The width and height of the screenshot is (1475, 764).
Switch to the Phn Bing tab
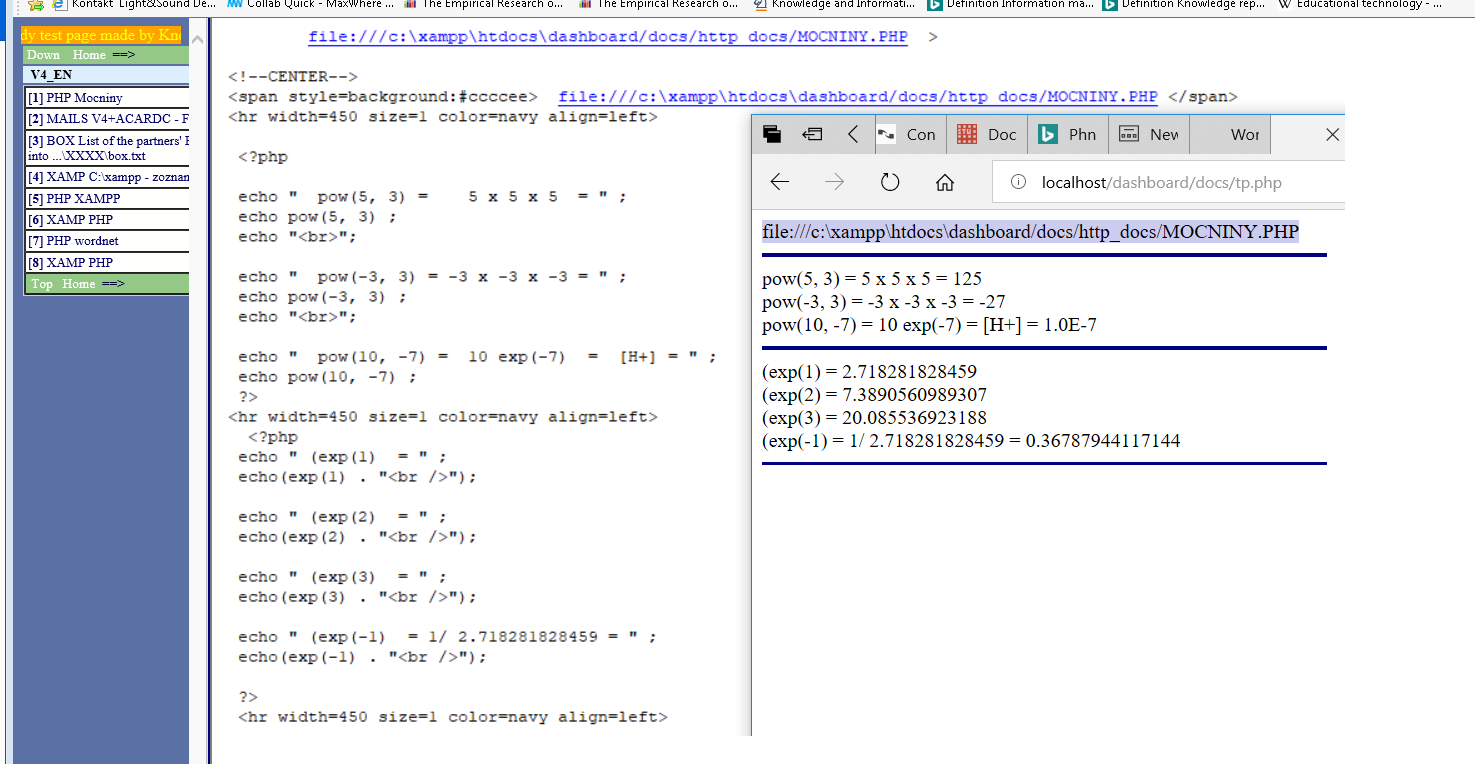click(1070, 134)
